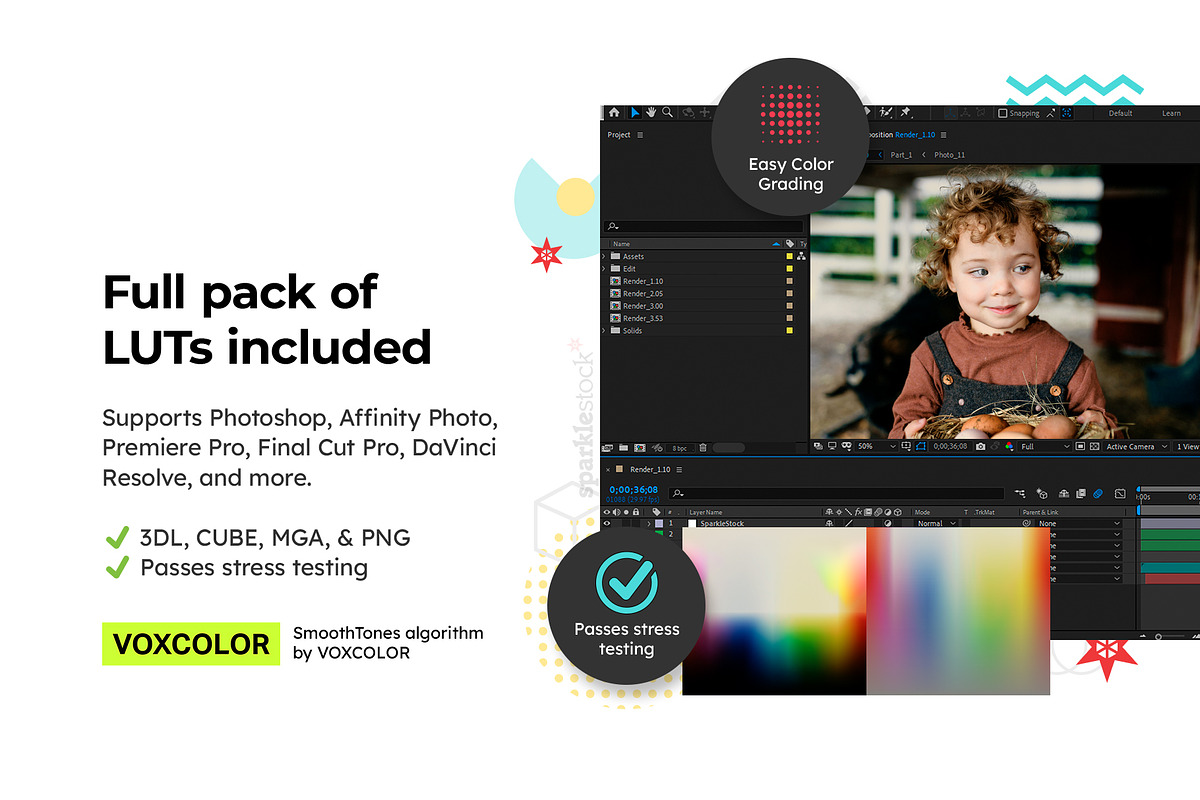Expand the Edit folder
This screenshot has width=1200, height=800.
click(x=603, y=269)
